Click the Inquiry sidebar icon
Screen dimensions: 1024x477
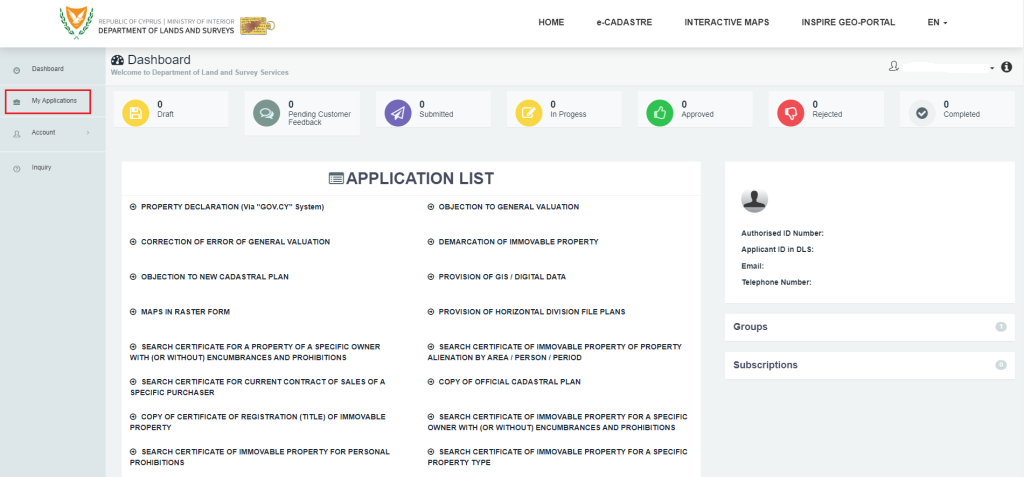coord(17,169)
